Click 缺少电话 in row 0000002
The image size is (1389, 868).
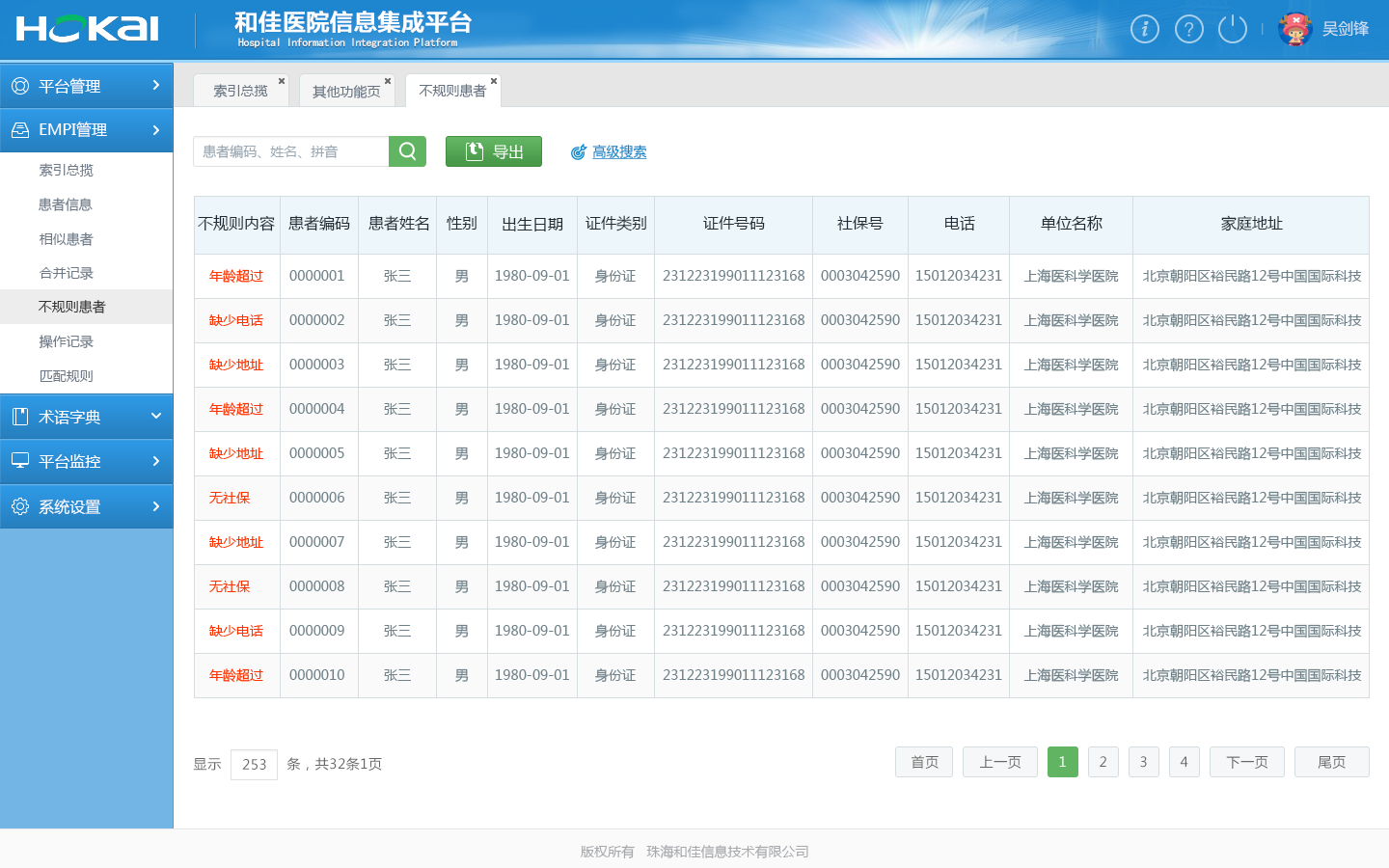point(236,320)
